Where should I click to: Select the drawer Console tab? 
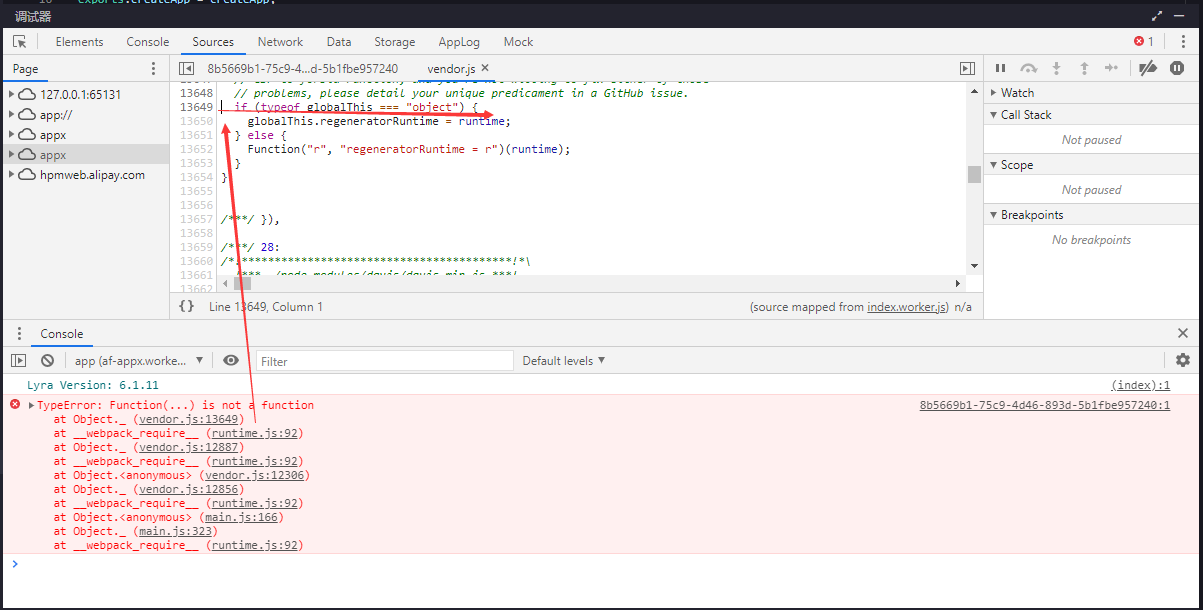tap(62, 334)
